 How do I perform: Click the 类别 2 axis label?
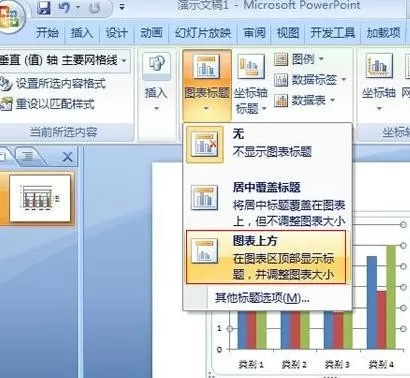pyautogui.click(x=294, y=364)
